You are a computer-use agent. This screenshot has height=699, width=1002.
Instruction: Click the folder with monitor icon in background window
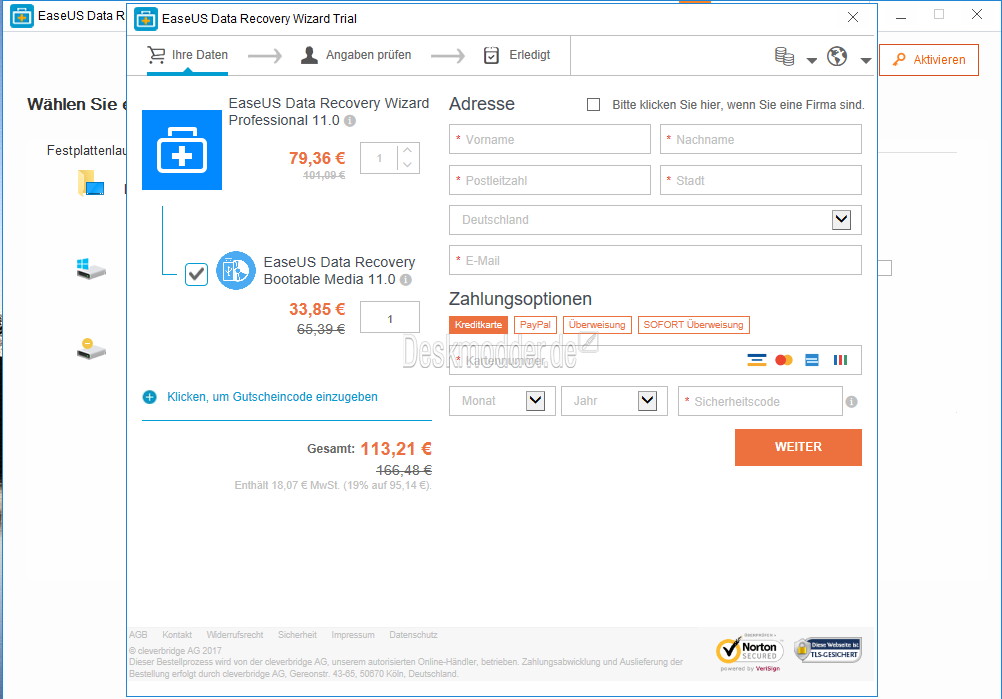[91, 183]
